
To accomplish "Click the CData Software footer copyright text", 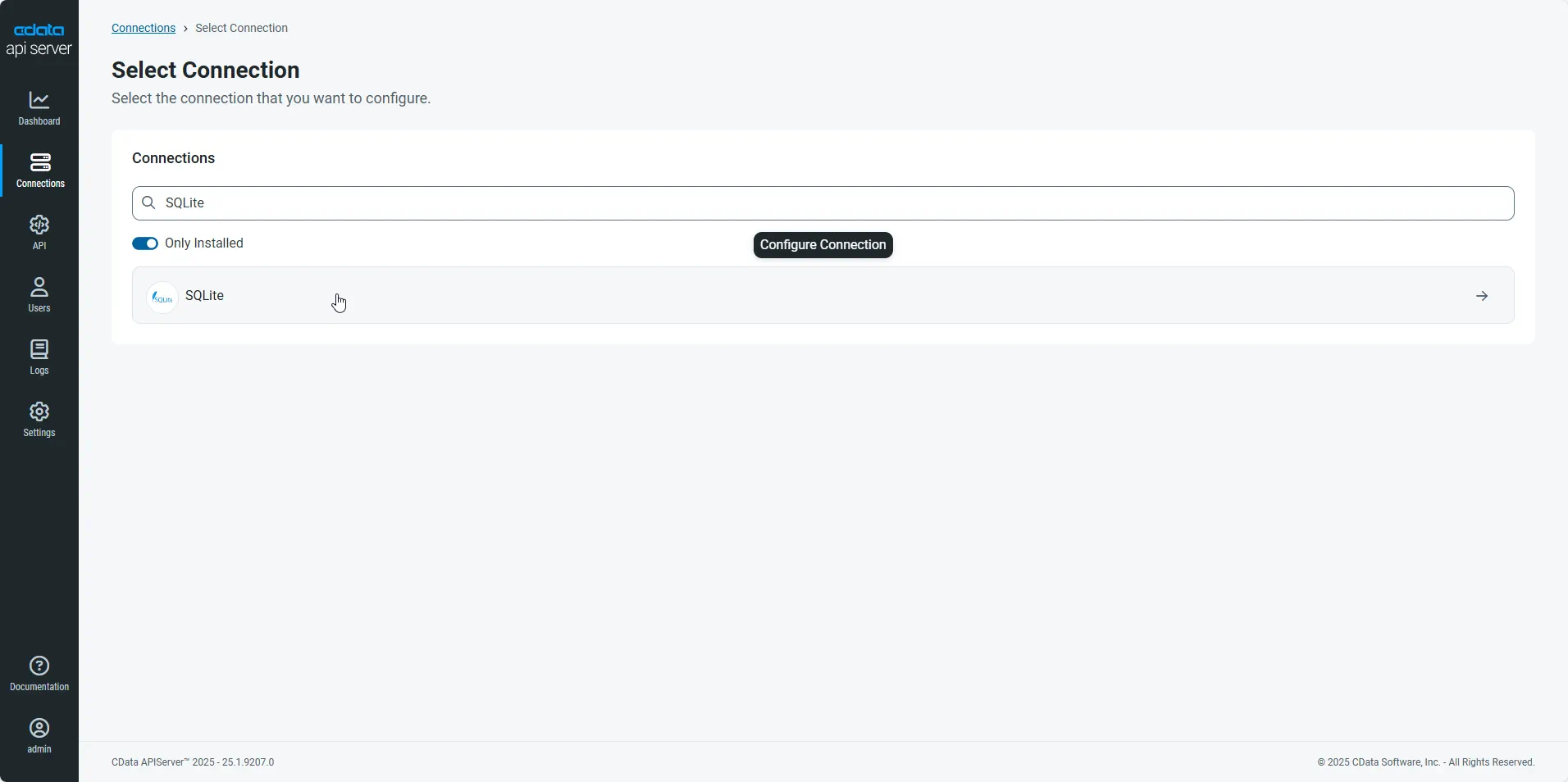I will [x=1426, y=762].
